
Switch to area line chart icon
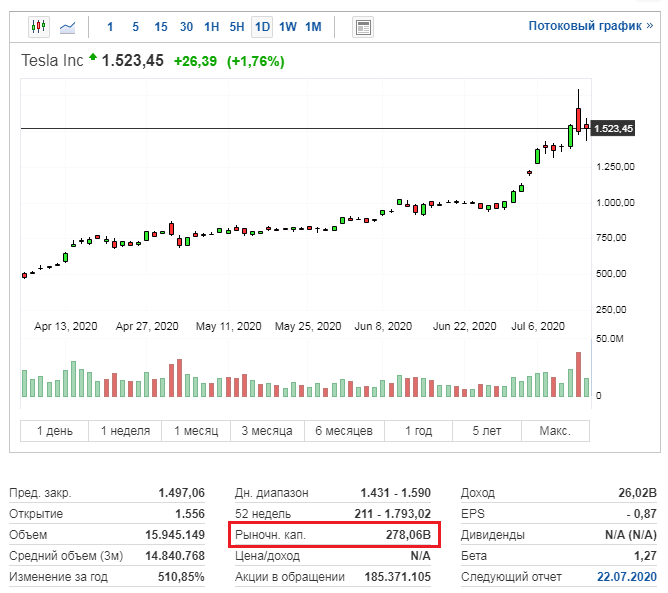pyautogui.click(x=67, y=27)
